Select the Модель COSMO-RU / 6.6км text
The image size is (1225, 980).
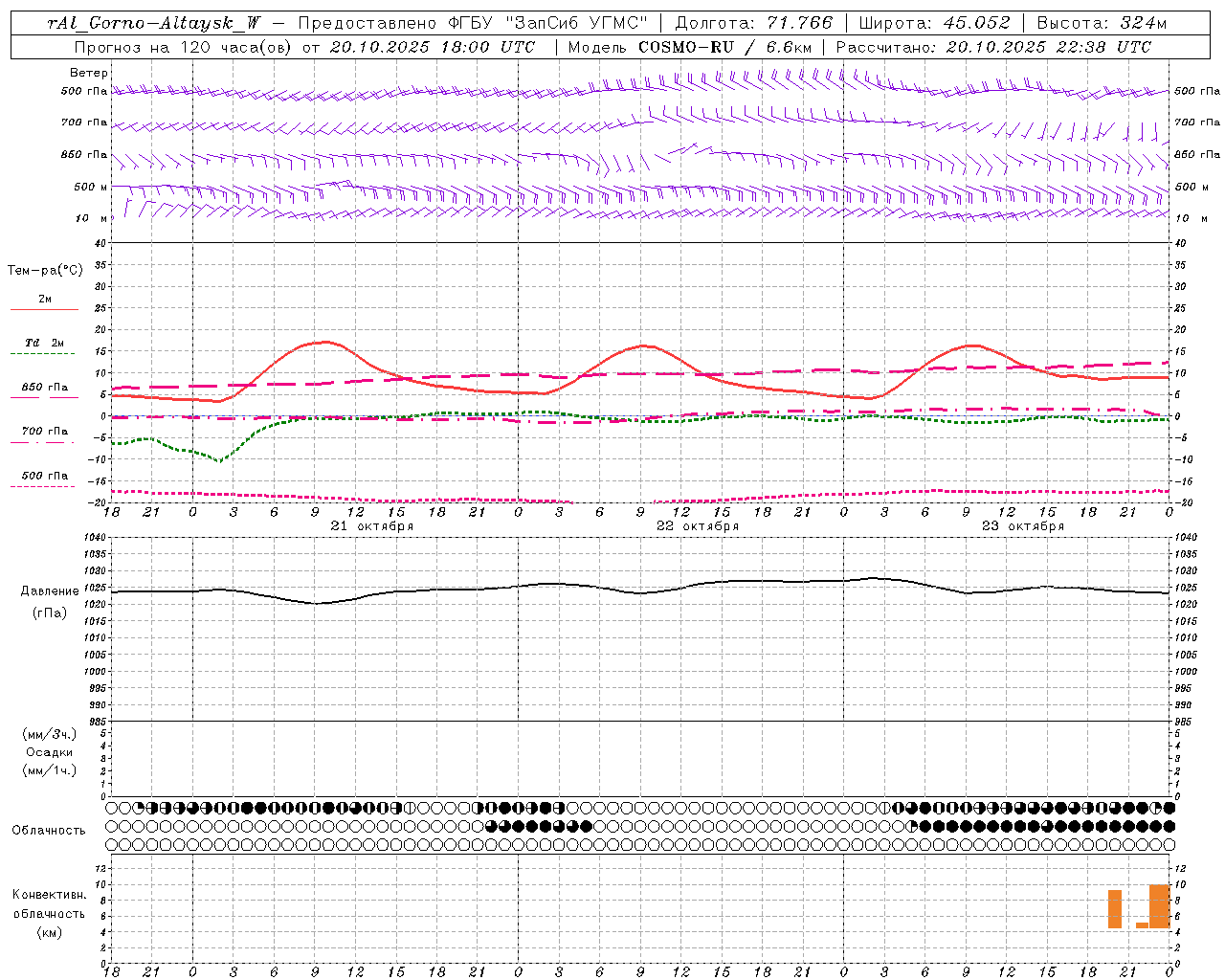pos(690,47)
